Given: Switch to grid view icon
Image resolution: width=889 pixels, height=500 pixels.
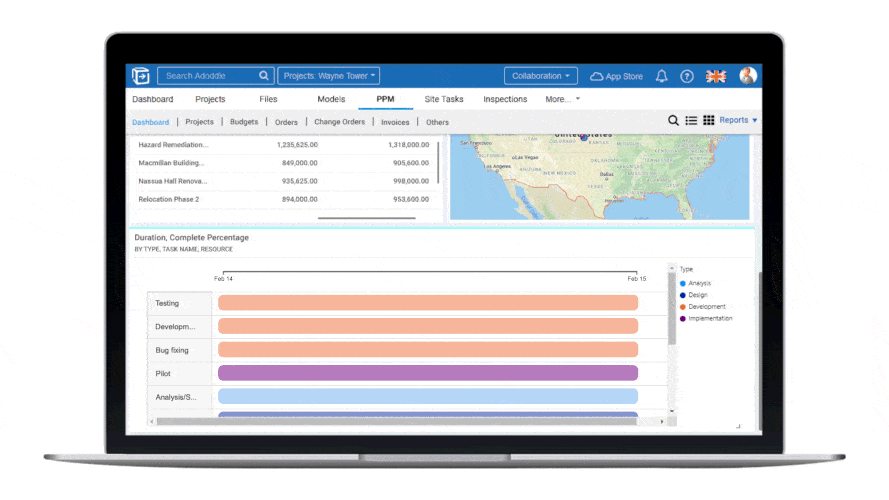Looking at the screenshot, I should tap(708, 121).
